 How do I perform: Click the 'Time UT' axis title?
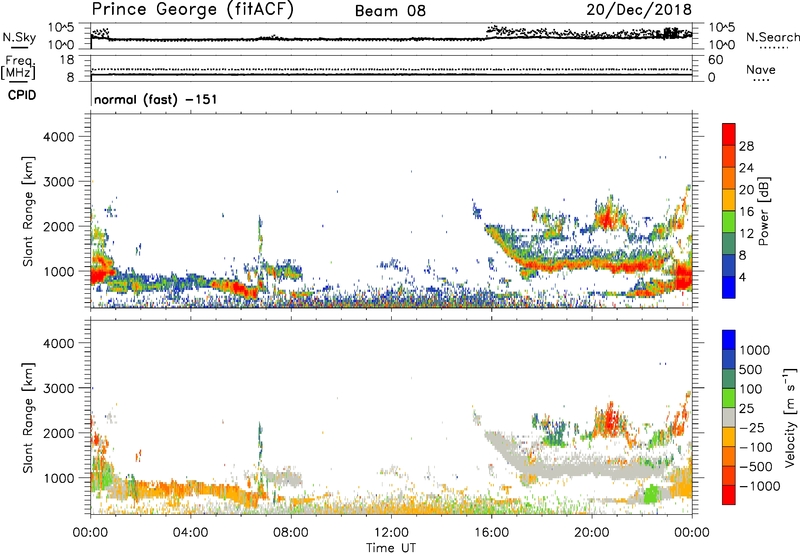pyautogui.click(x=391, y=548)
